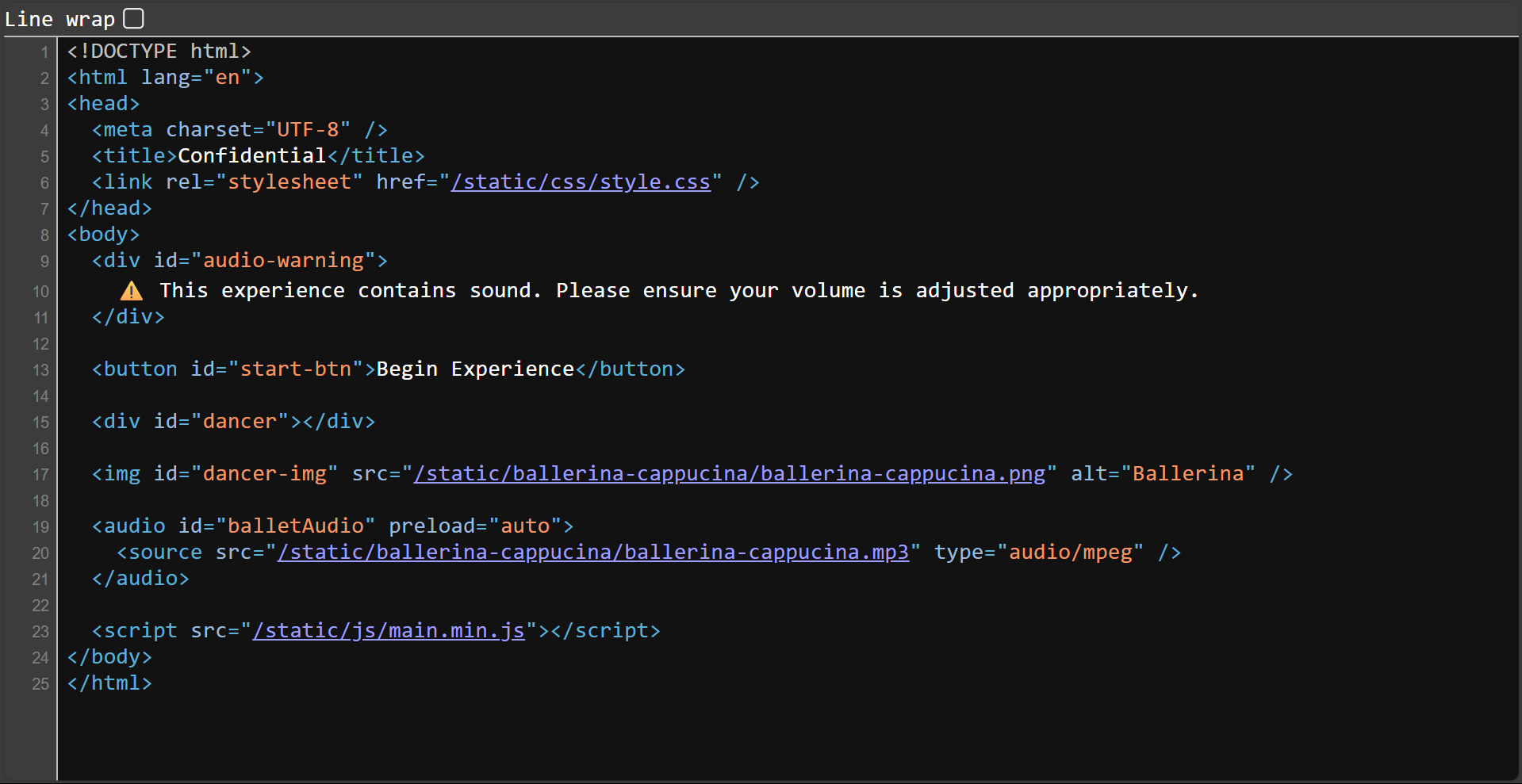Open the /static/js/main.min.js script link
This screenshot has height=784, width=1522.
(389, 631)
